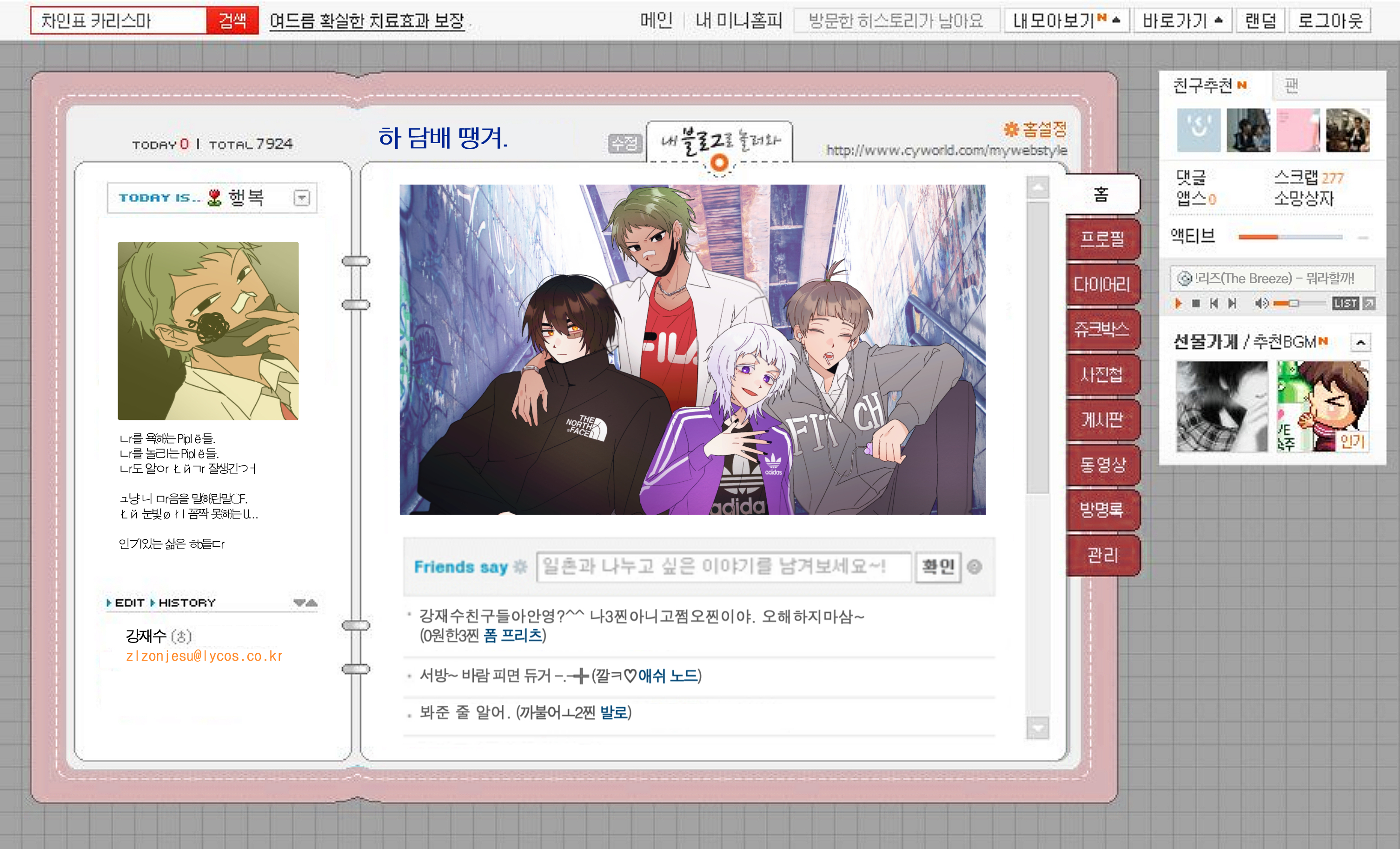Click the 로그아웃 button

coord(1329,20)
